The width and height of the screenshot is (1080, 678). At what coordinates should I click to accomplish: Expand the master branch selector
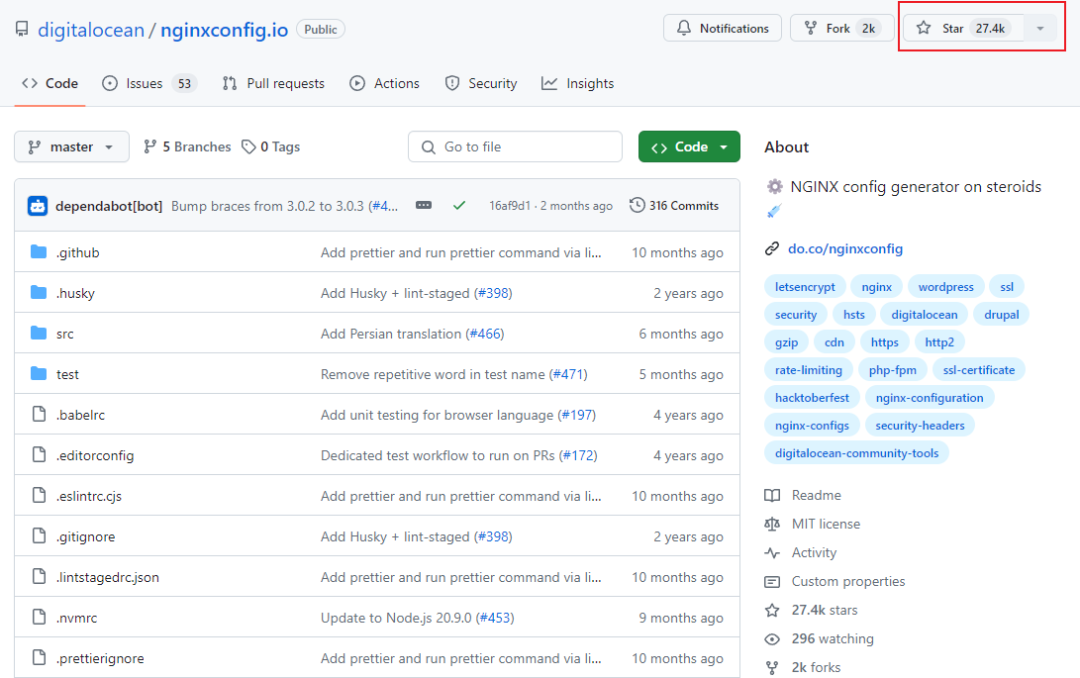coord(72,147)
